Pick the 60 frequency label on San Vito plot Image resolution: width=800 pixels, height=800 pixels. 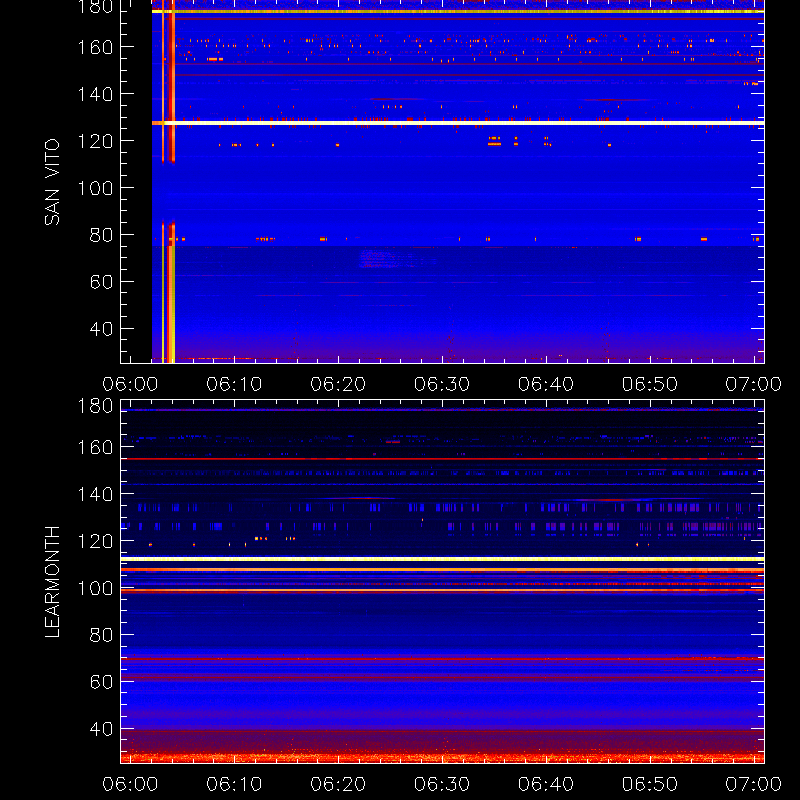102,282
